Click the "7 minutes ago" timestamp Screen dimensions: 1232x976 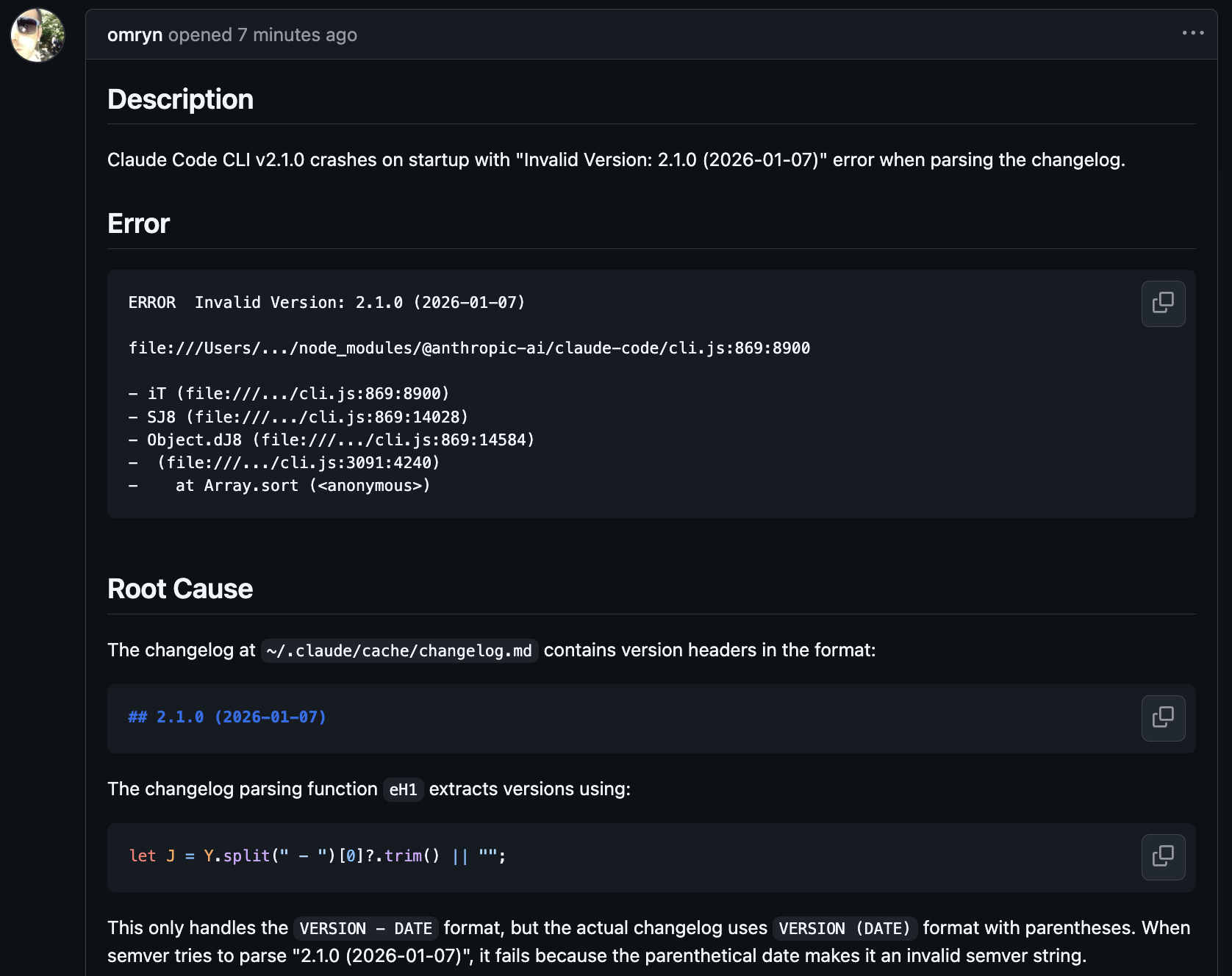[x=297, y=35]
